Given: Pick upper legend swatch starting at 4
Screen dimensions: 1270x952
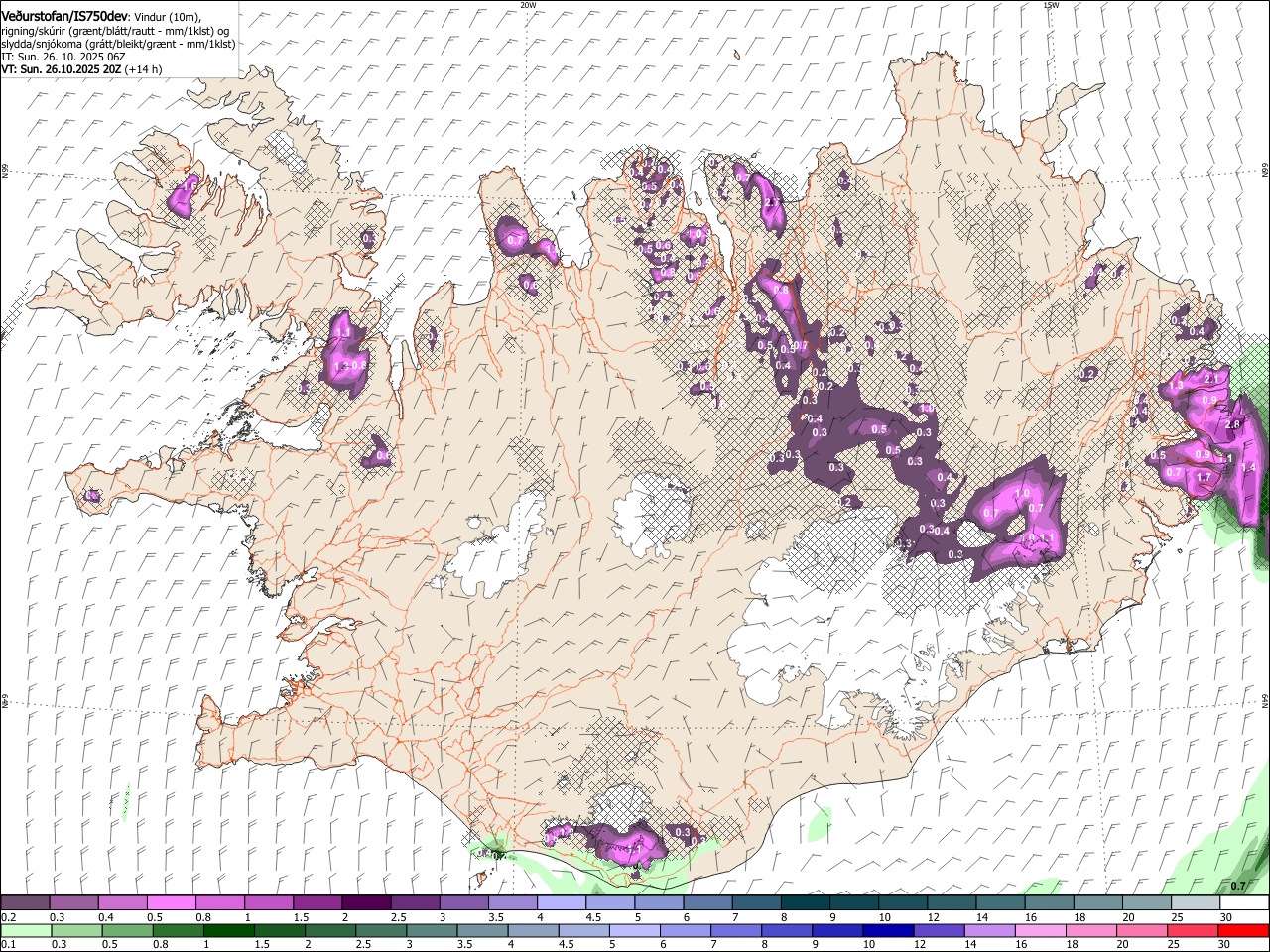Looking at the screenshot, I should tap(561, 903).
